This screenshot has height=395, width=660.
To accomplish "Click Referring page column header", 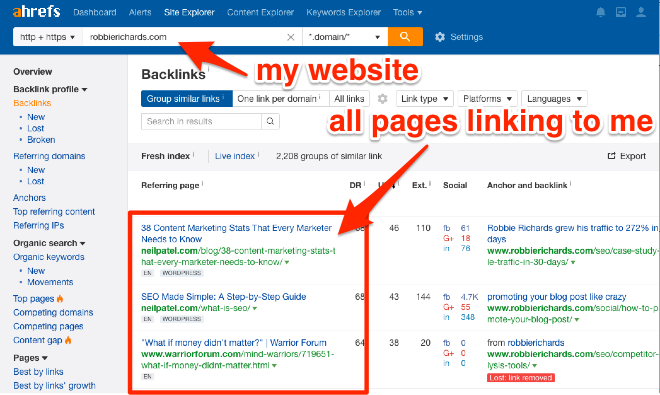I will 170,185.
